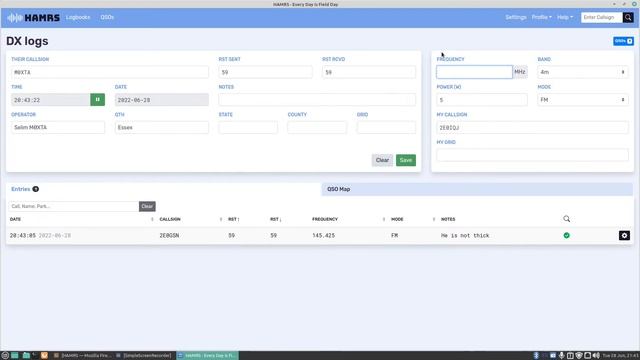This screenshot has height=360, width=640.
Task: Click the microphone icon in system tray
Action: coord(562,356)
